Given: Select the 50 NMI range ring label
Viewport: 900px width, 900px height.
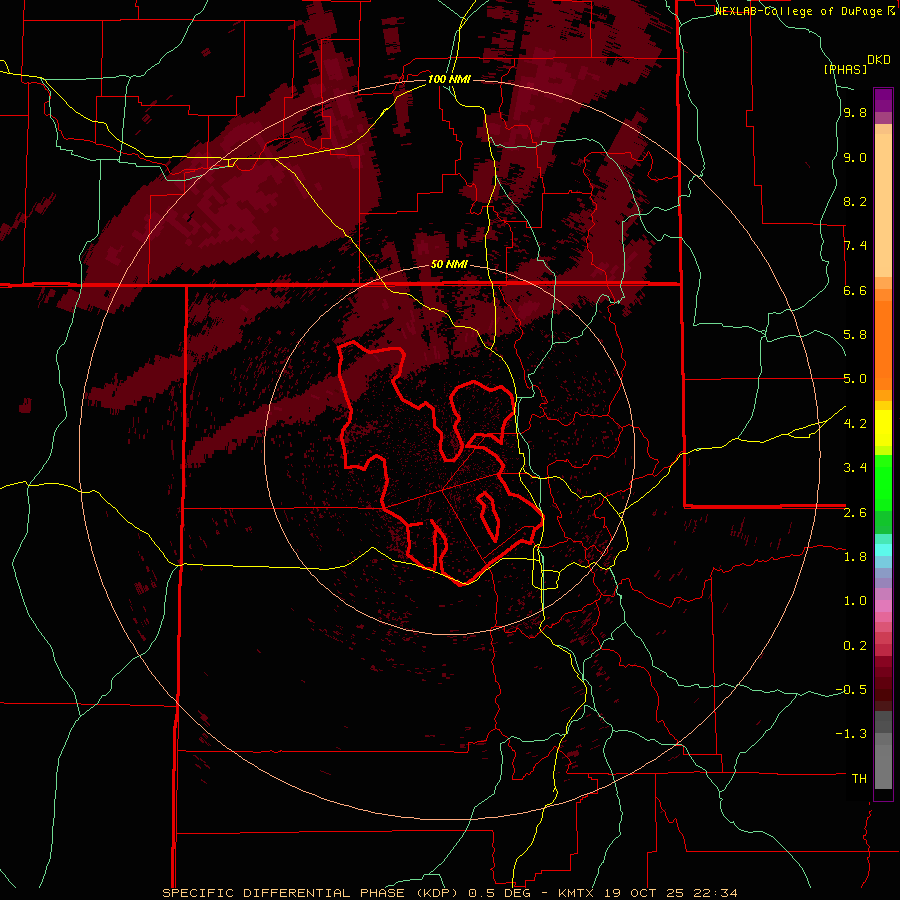Looking at the screenshot, I should coord(449,265).
